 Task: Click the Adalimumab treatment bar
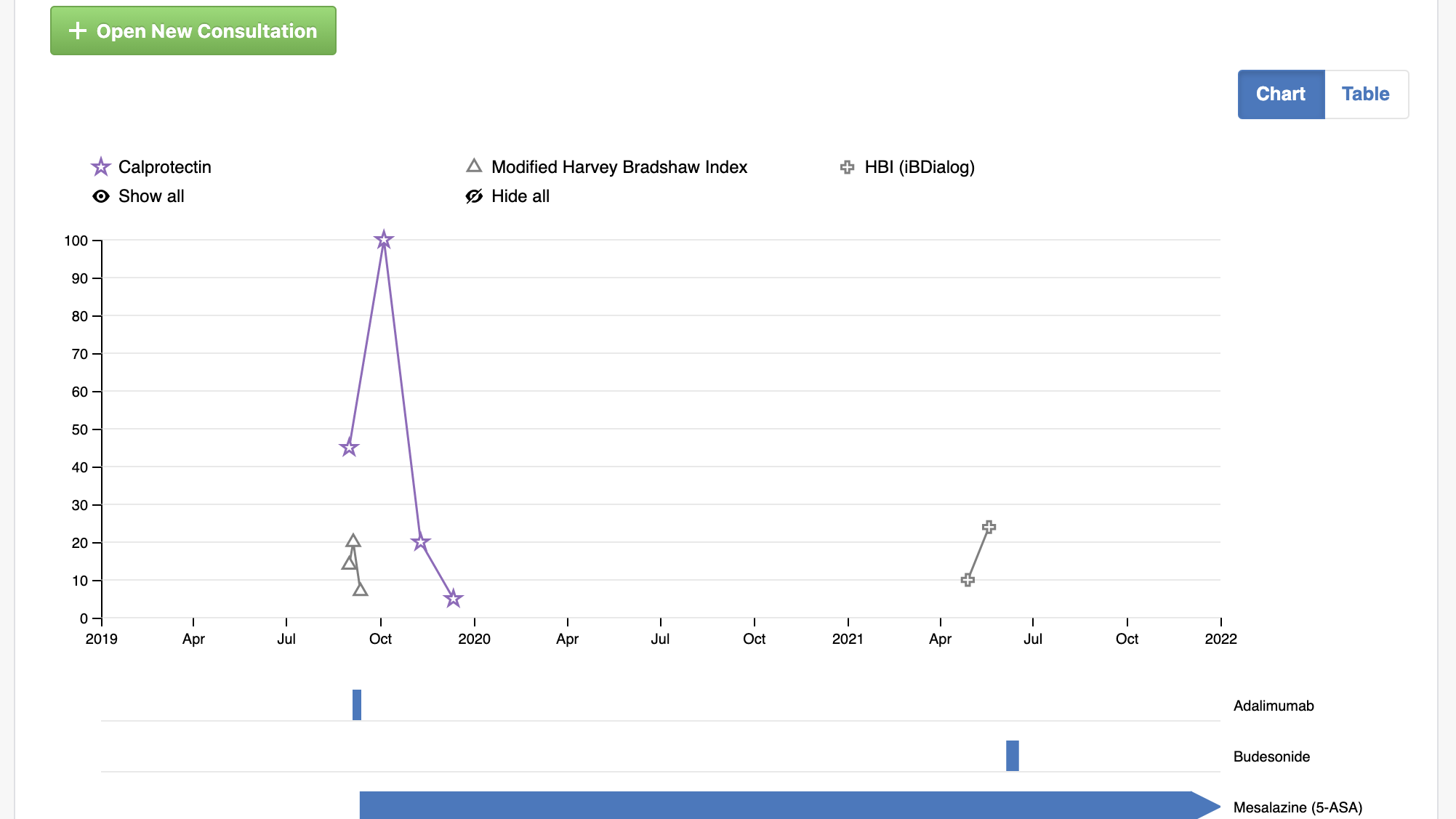(x=356, y=705)
